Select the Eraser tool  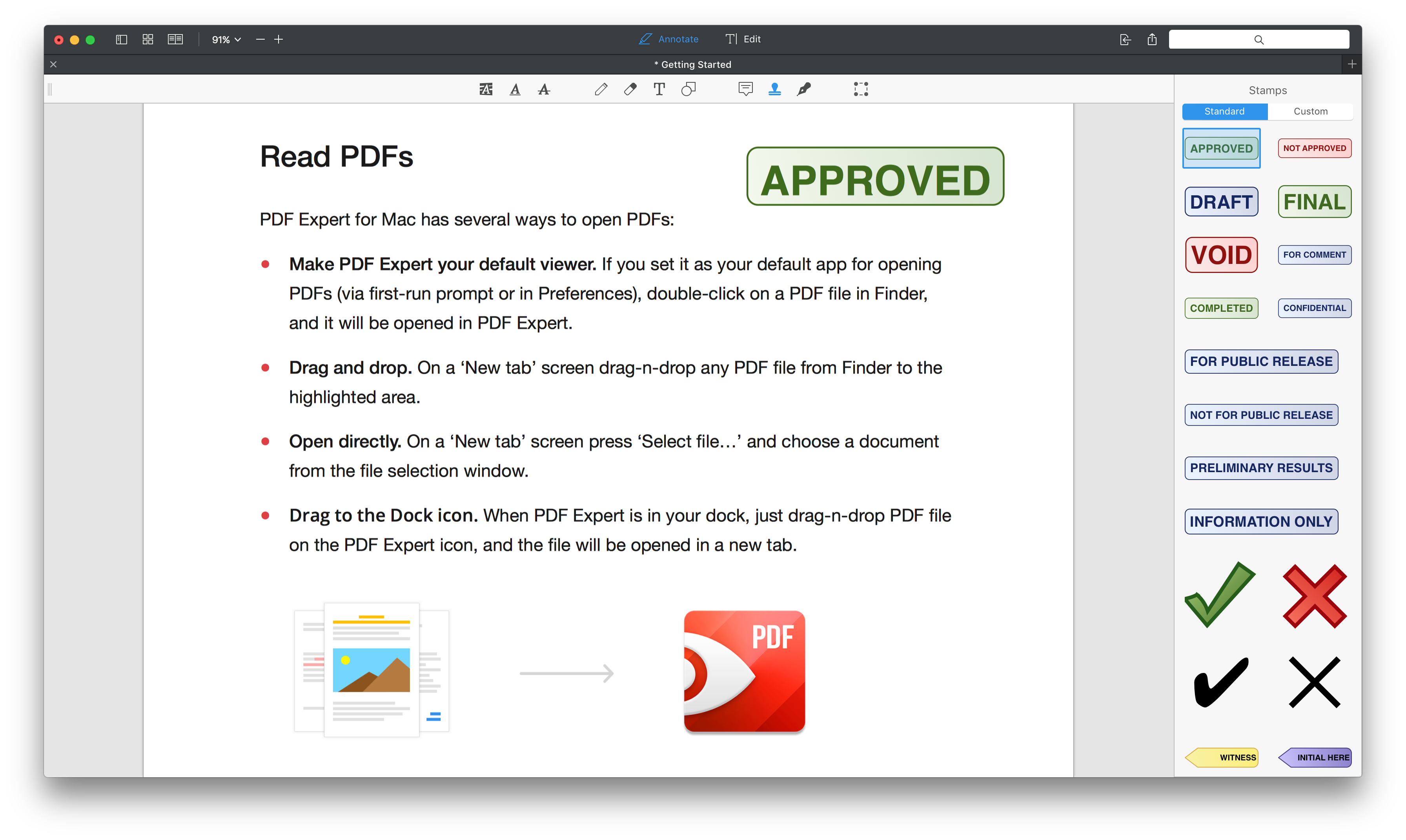(x=630, y=89)
